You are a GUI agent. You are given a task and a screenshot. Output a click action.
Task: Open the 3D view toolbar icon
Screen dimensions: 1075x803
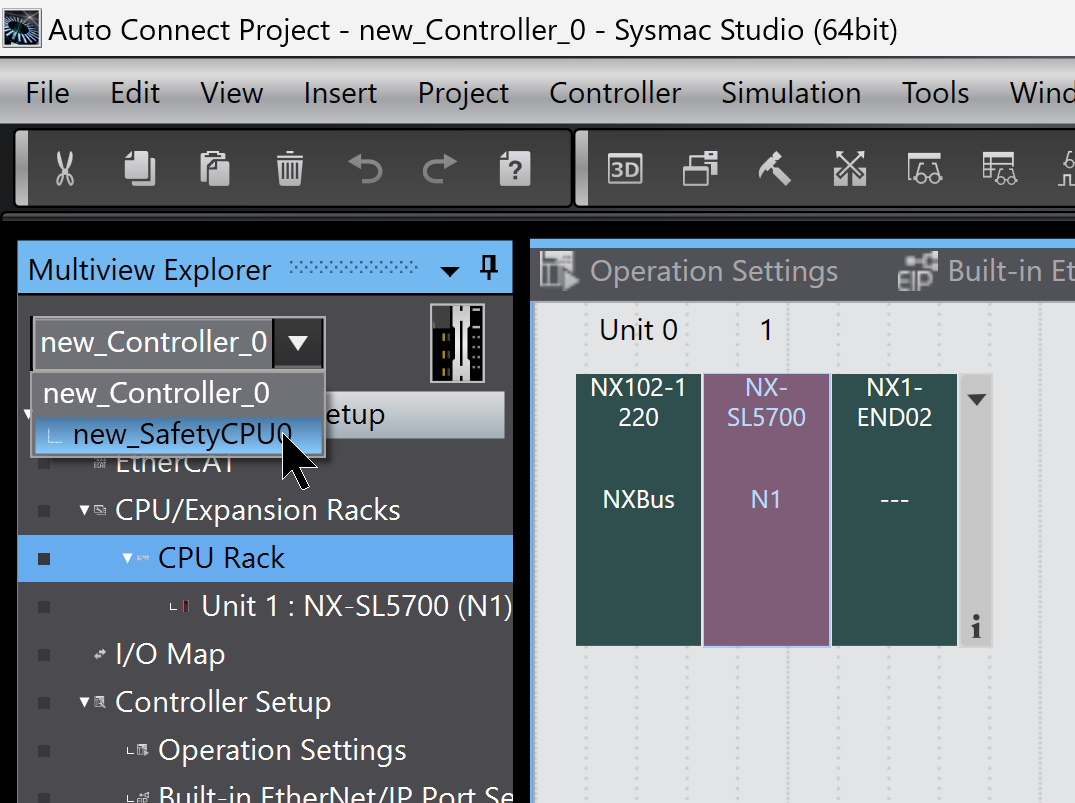pyautogui.click(x=625, y=169)
